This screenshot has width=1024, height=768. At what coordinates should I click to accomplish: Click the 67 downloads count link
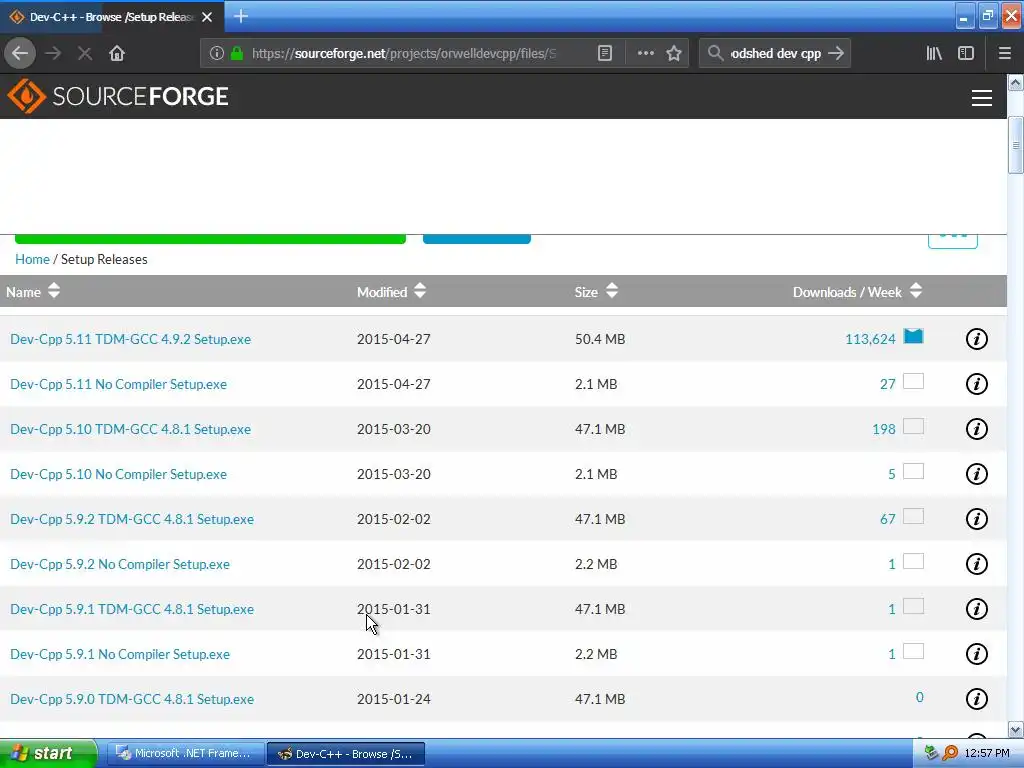tap(888, 519)
